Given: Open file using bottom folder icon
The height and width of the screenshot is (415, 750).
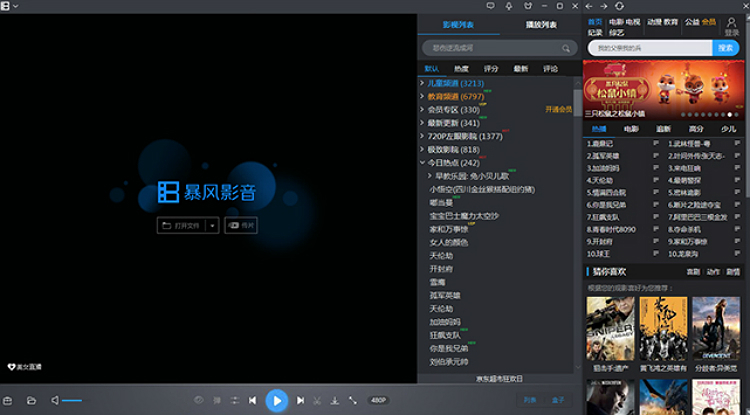Looking at the screenshot, I should 32,400.
